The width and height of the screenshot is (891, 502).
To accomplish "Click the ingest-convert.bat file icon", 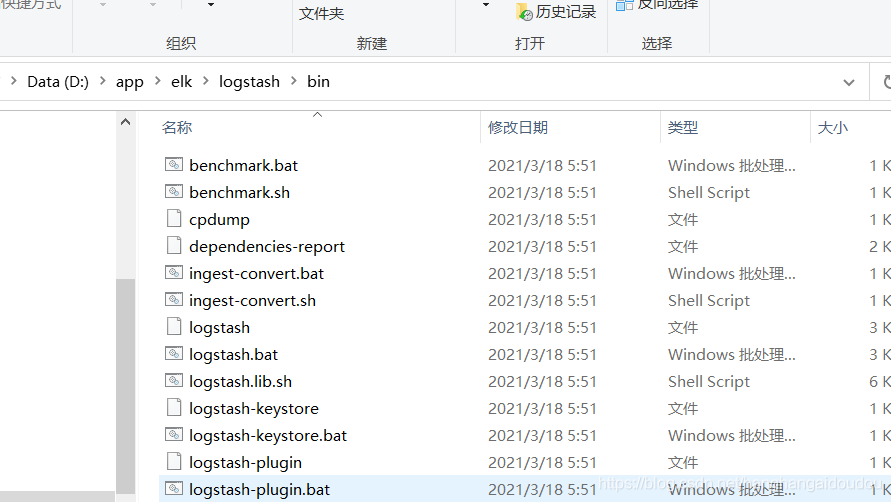I will pyautogui.click(x=174, y=273).
